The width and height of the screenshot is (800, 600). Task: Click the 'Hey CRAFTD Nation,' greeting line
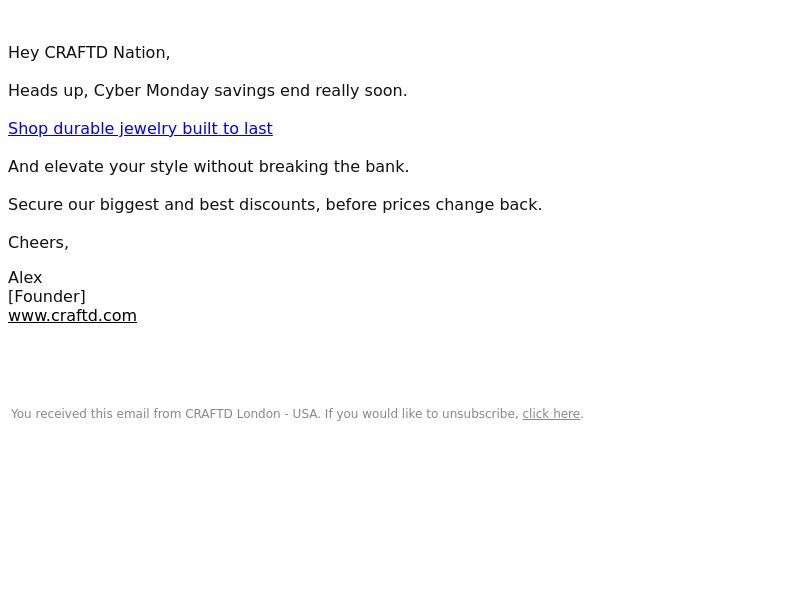89,53
